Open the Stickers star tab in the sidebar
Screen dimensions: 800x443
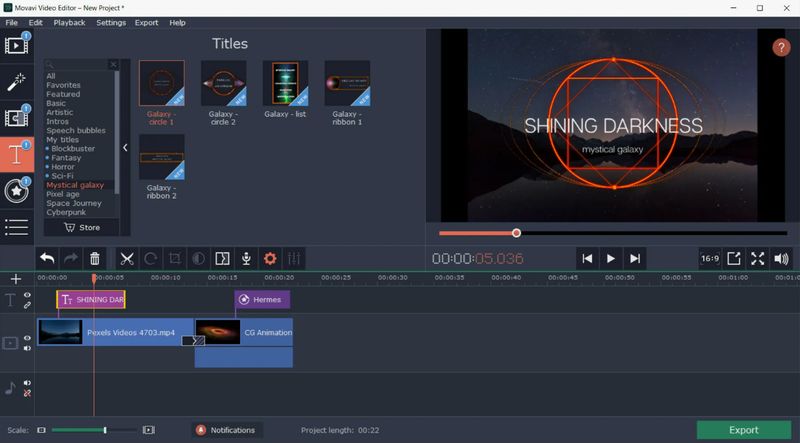coord(16,190)
